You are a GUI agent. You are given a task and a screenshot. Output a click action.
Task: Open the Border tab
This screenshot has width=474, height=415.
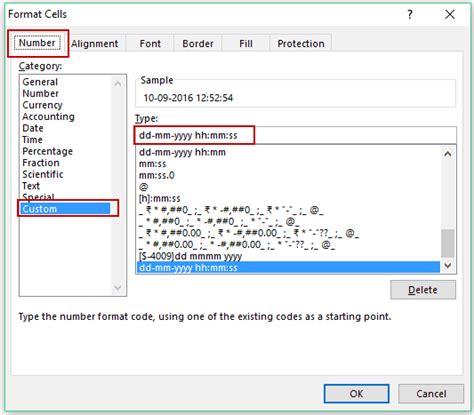point(198,44)
